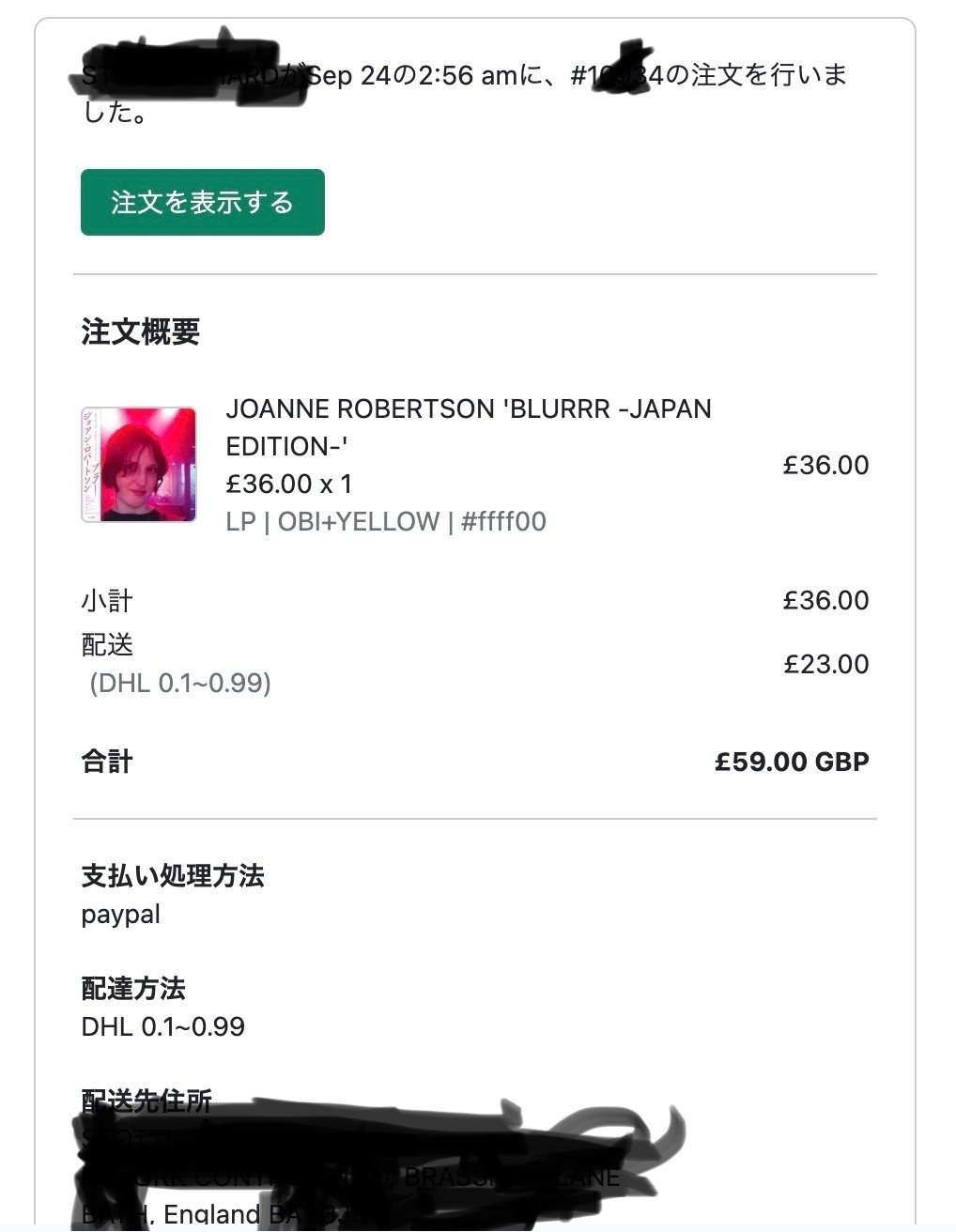Select DHL 0.1~0.99 under 配達方法
Viewport: 956px width, 1232px height.
(x=162, y=1026)
